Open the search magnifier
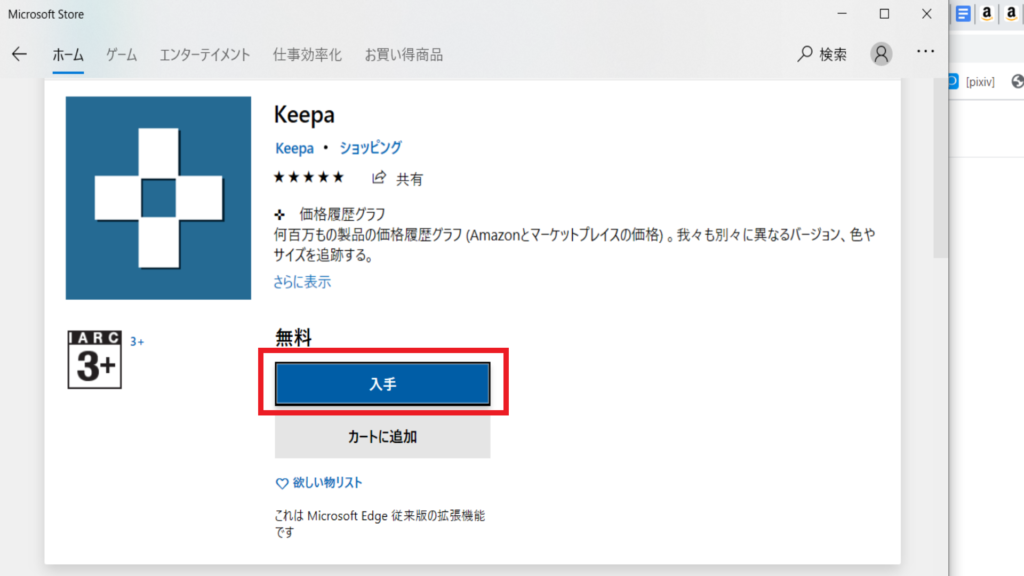1024x576 pixels. point(805,54)
